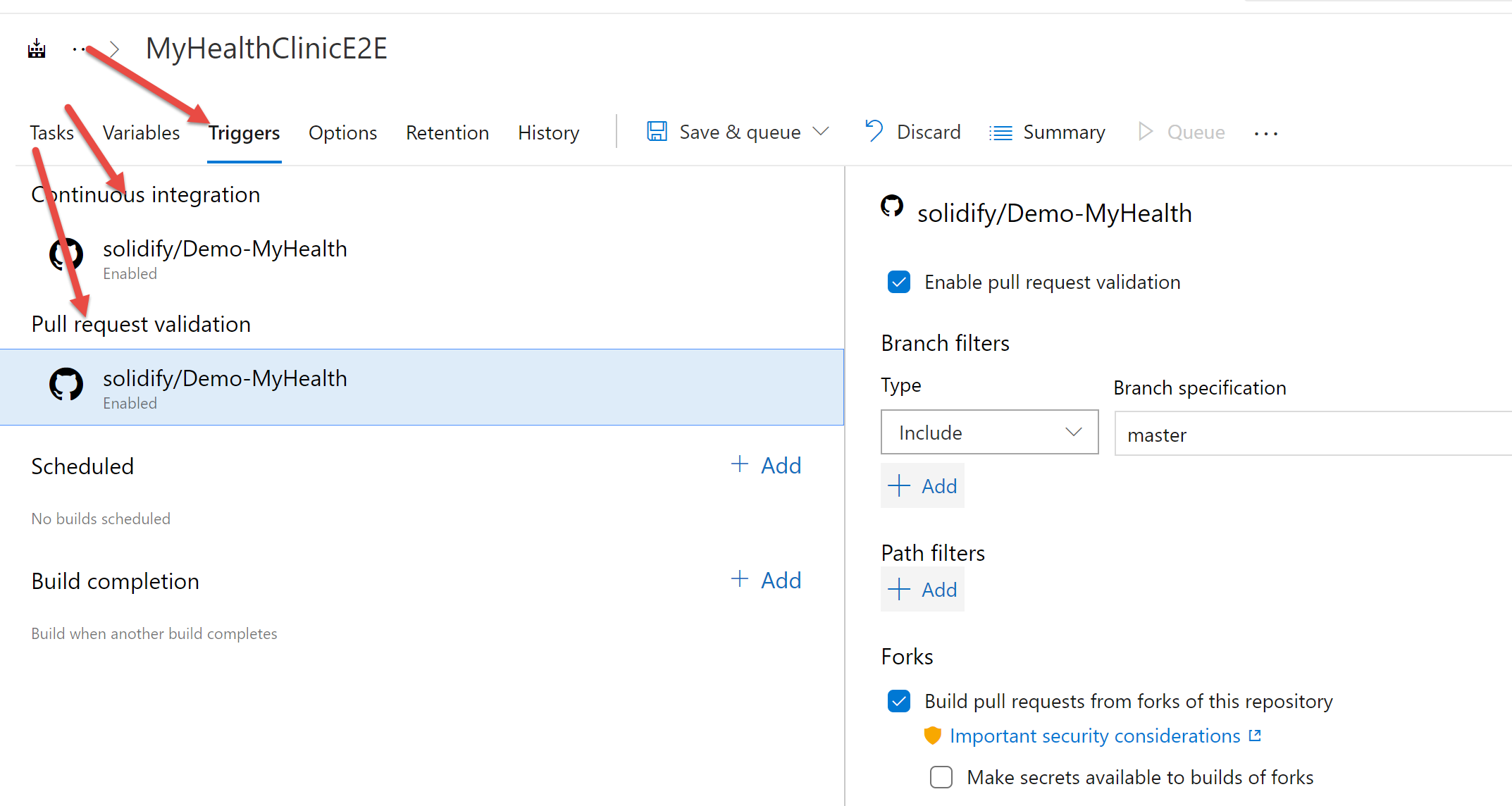Open the Summary view label

pos(1064,132)
